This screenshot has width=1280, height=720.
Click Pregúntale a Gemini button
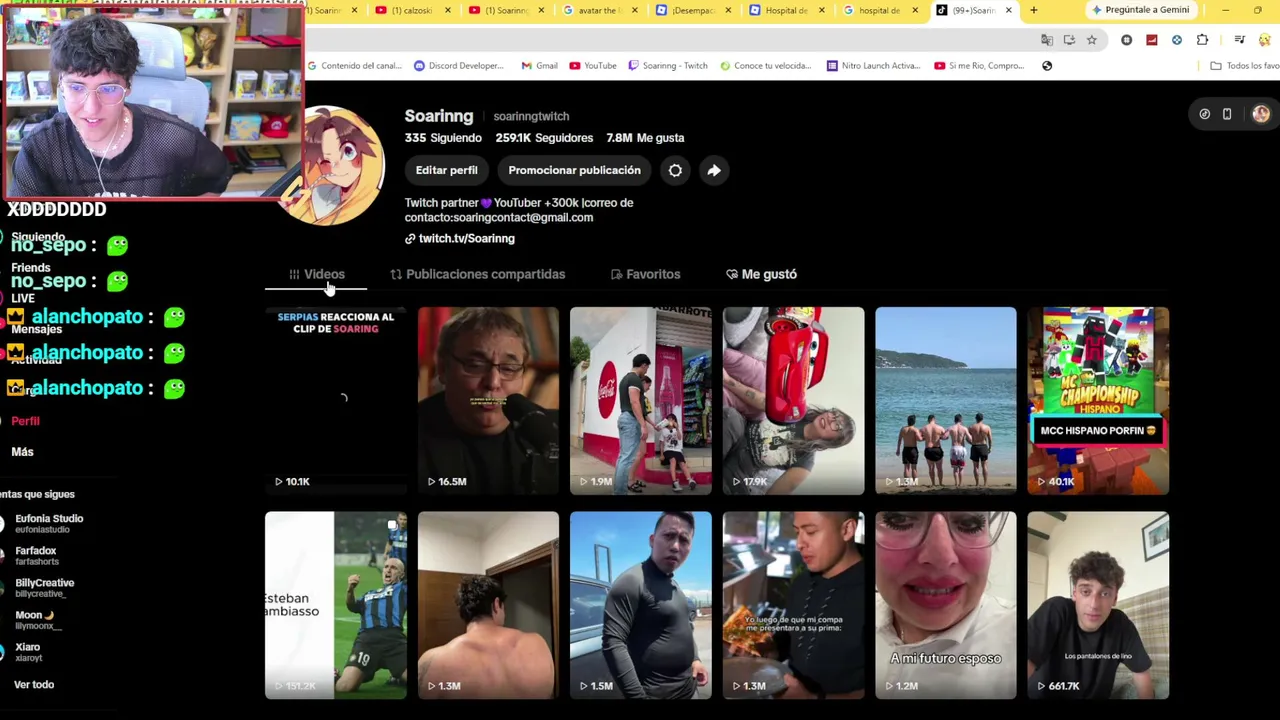(1141, 10)
